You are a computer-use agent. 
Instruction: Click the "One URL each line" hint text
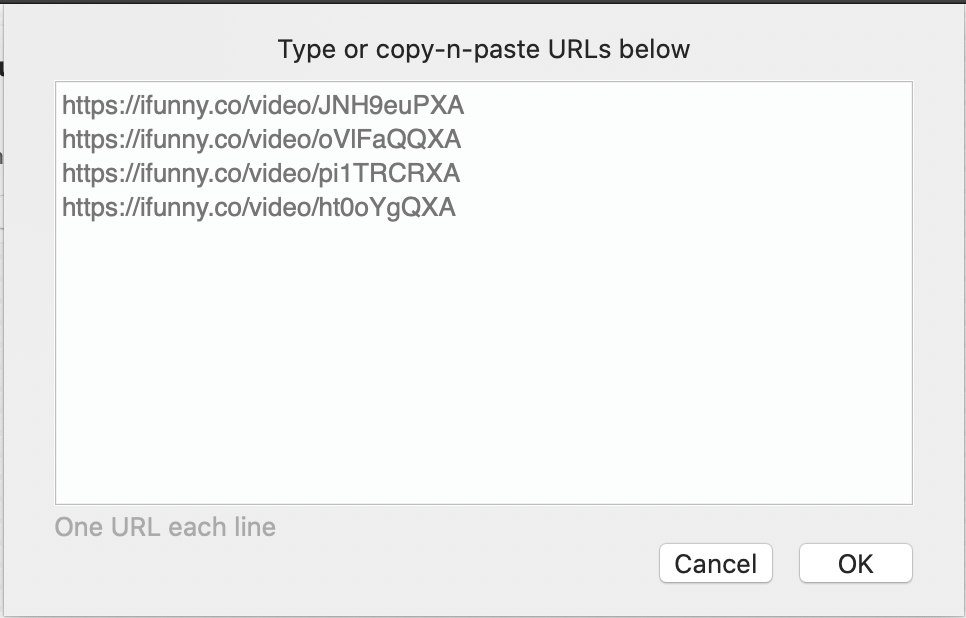click(165, 527)
